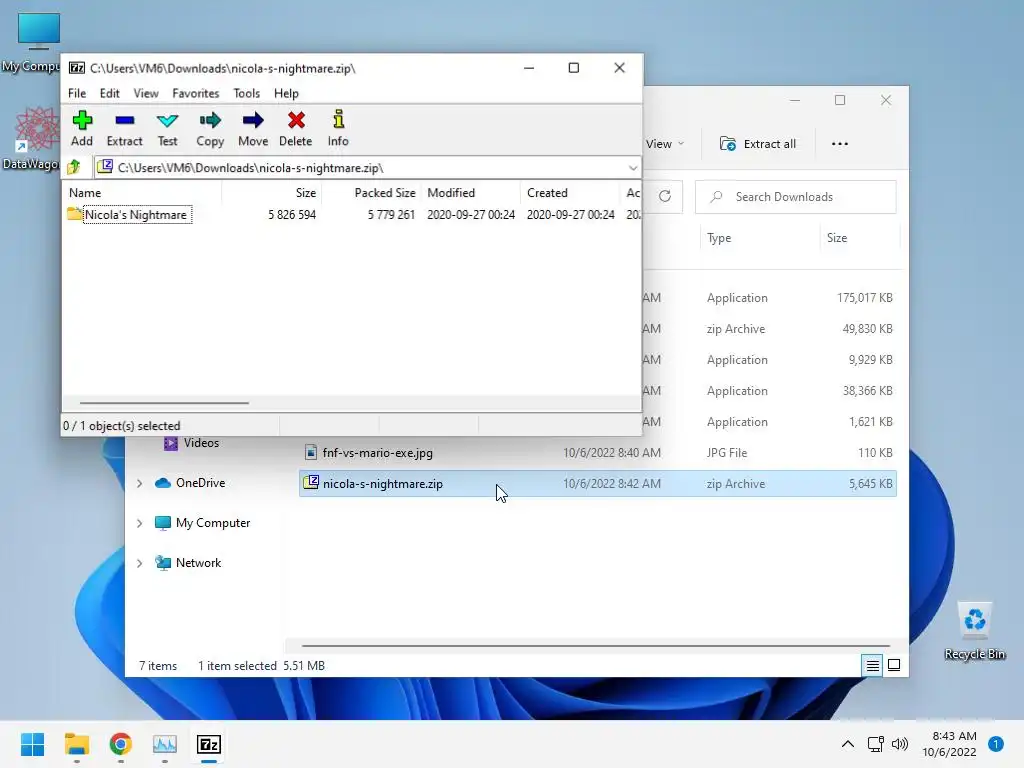
Task: Expand the My Computer tree node
Action: click(139, 523)
